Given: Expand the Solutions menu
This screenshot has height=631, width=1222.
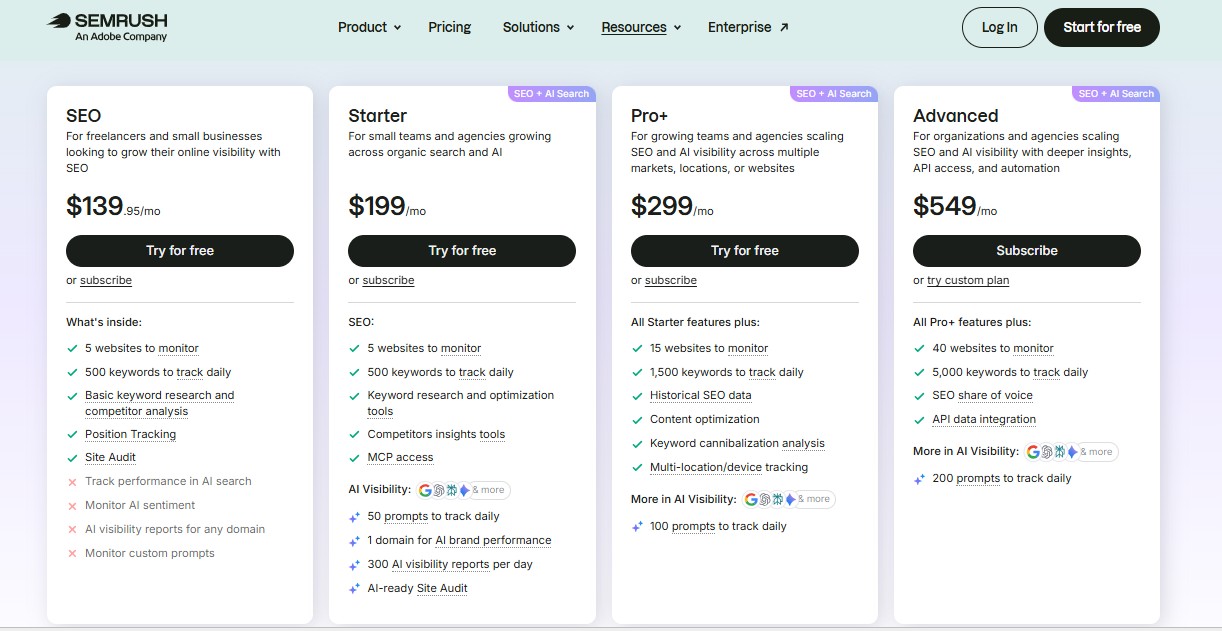Looking at the screenshot, I should coord(538,27).
